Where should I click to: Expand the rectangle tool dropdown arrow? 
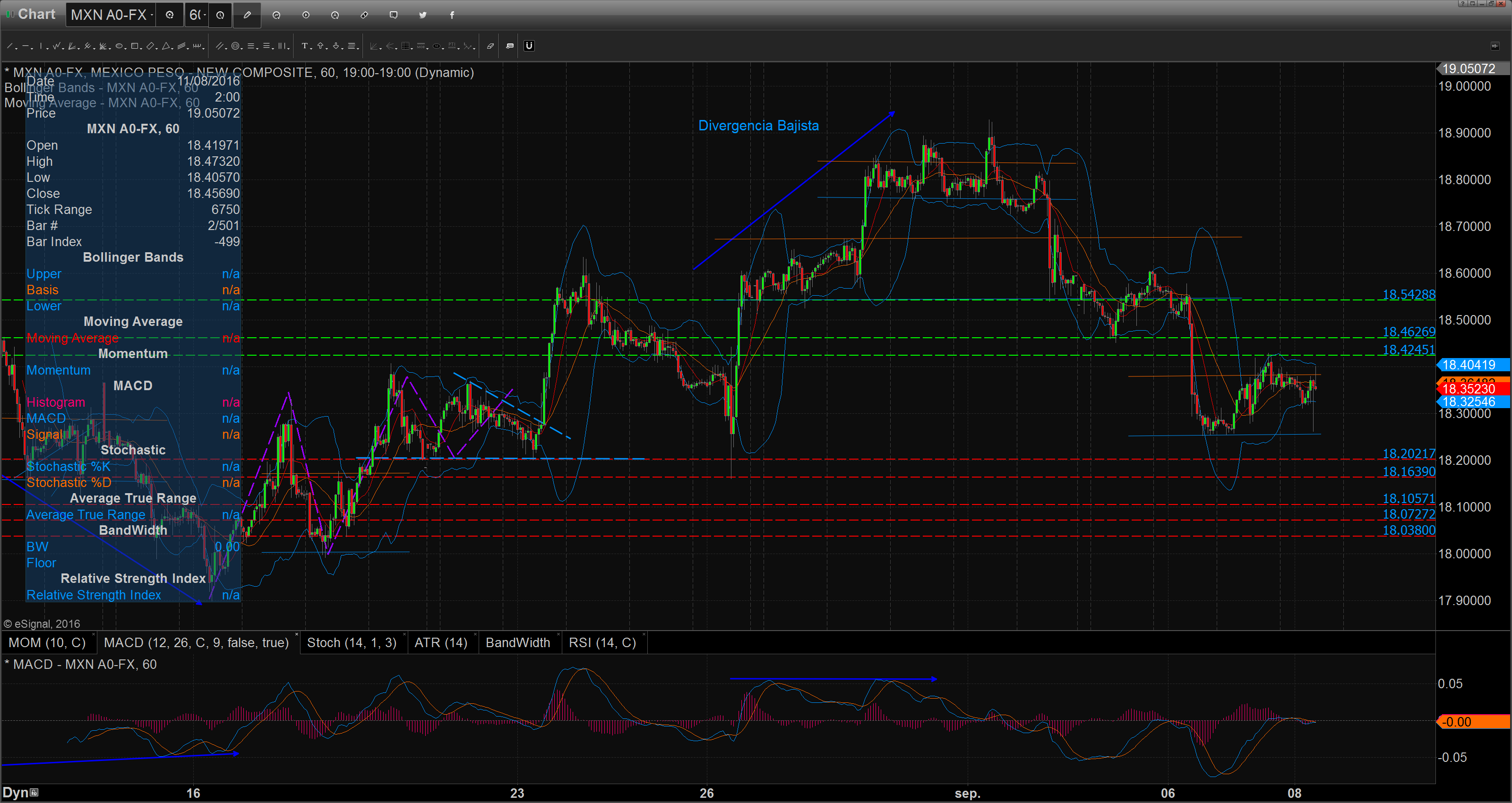tap(141, 49)
